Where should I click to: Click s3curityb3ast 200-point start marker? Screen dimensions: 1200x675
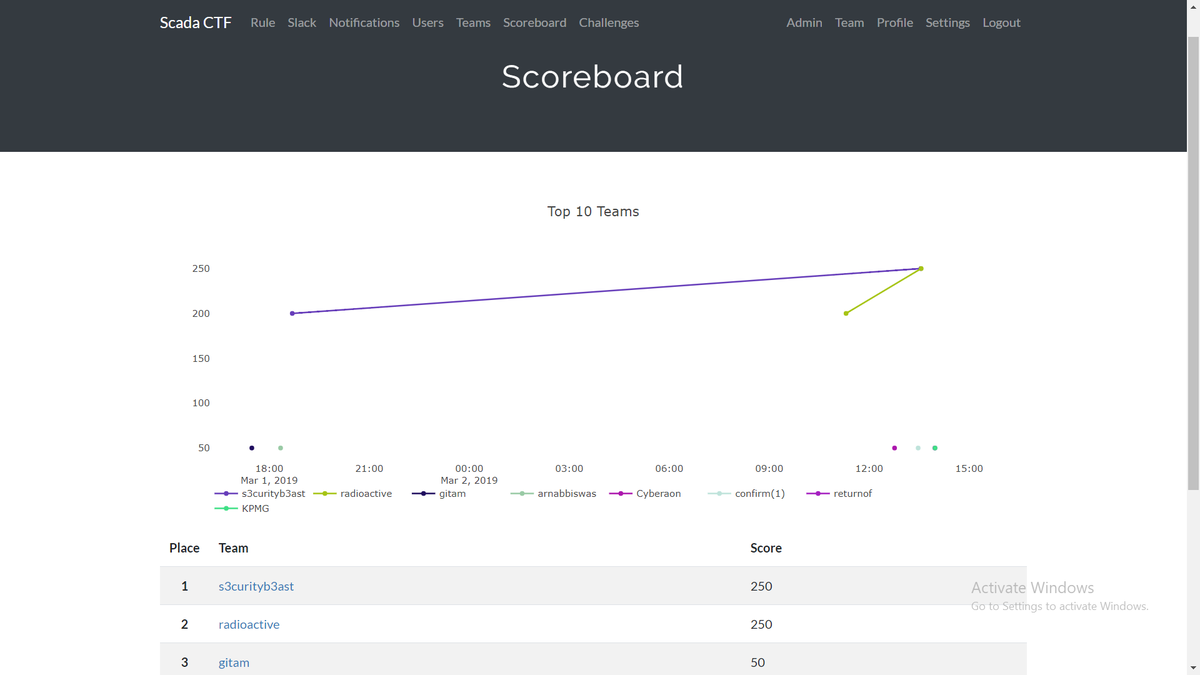[x=292, y=314]
